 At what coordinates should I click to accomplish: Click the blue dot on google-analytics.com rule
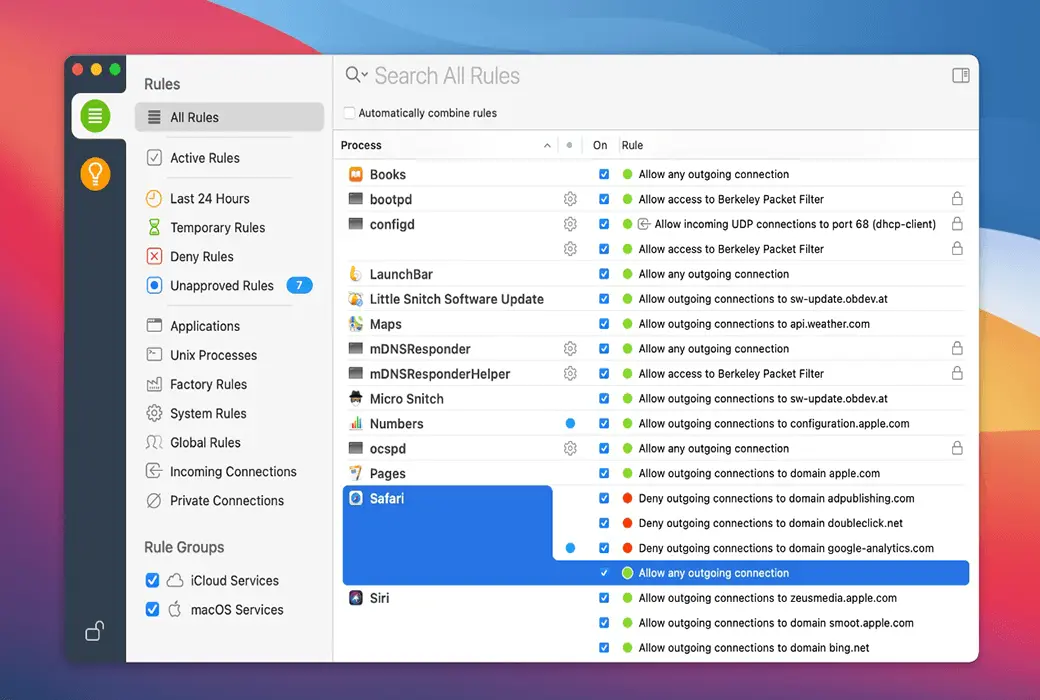(570, 548)
